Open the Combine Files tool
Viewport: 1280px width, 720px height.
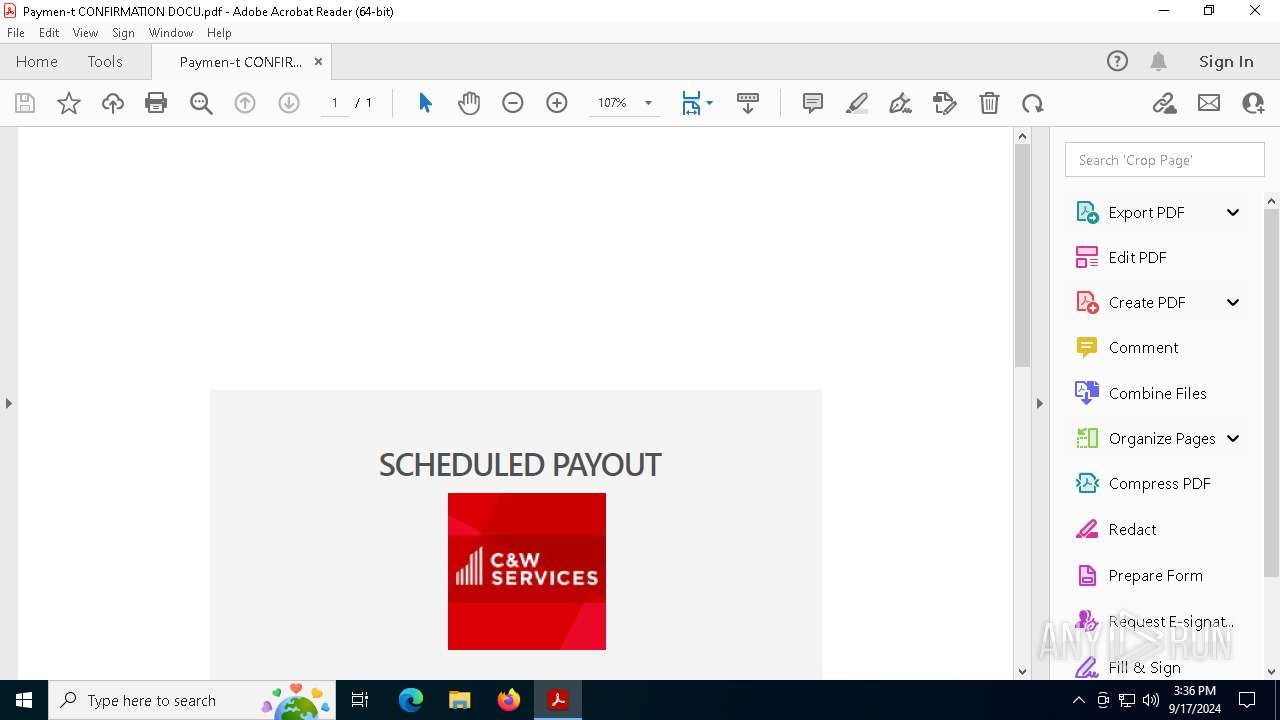tap(1141, 393)
